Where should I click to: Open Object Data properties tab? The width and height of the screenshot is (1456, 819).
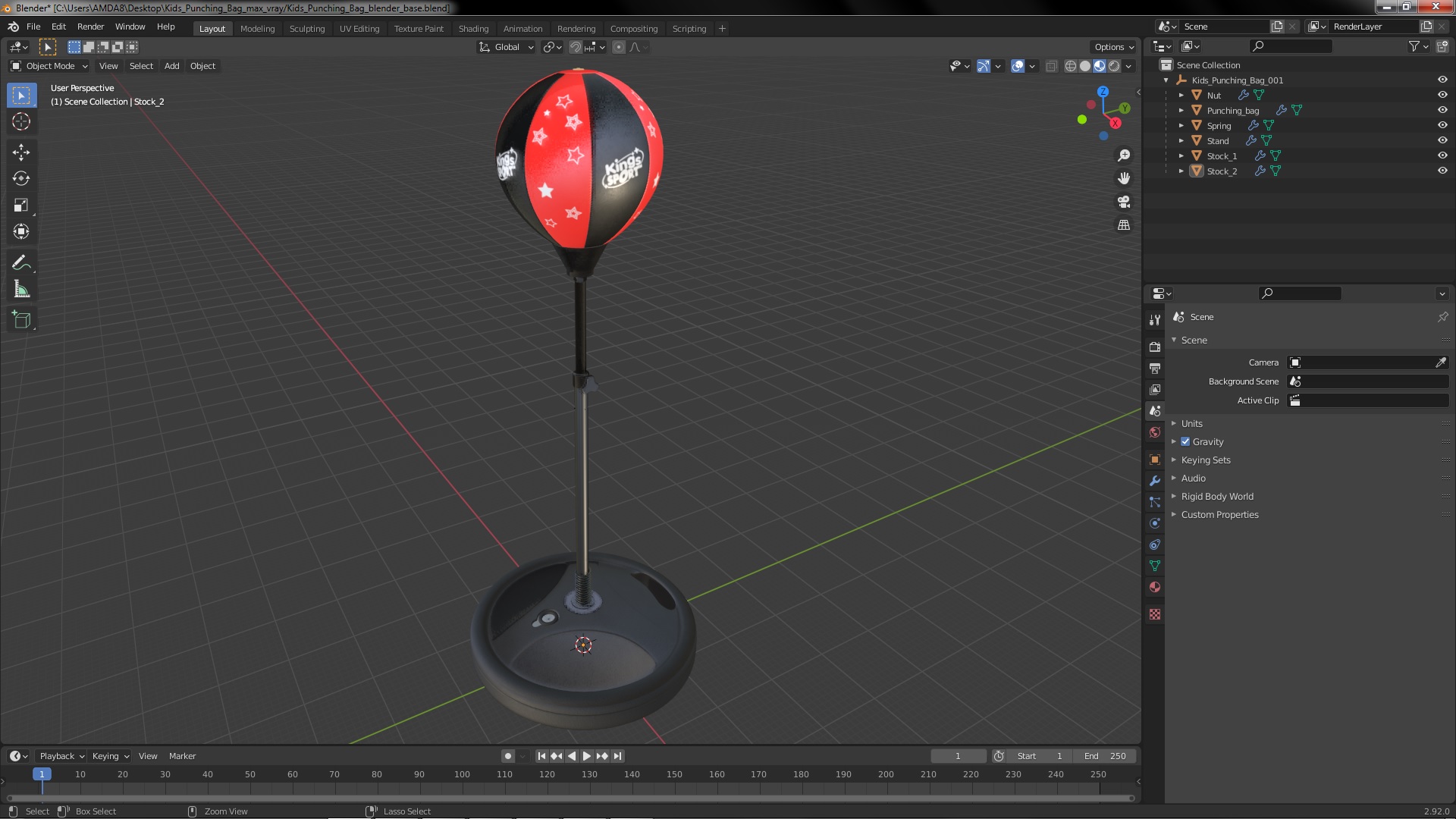pyautogui.click(x=1154, y=566)
